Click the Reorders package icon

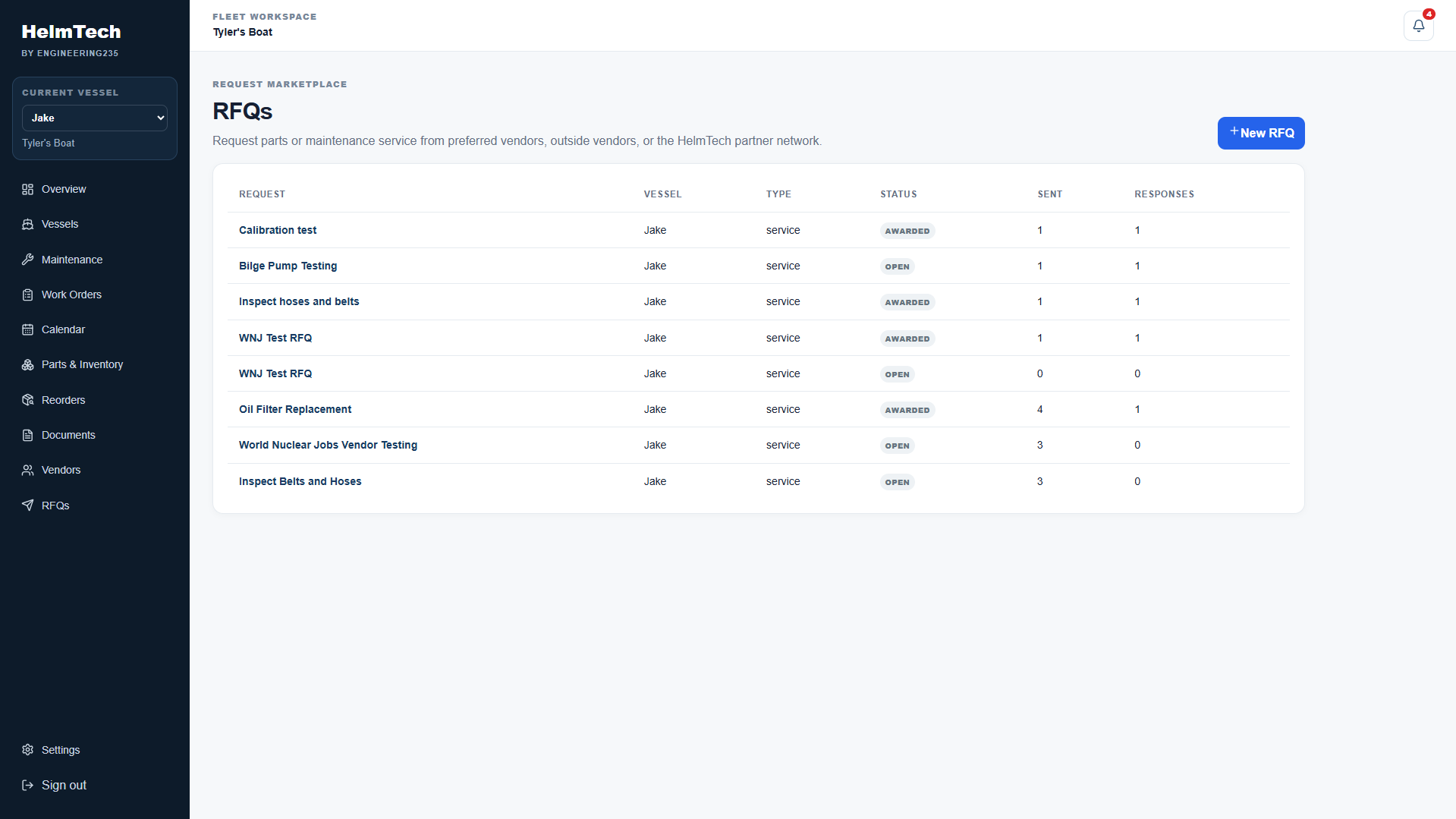point(28,400)
